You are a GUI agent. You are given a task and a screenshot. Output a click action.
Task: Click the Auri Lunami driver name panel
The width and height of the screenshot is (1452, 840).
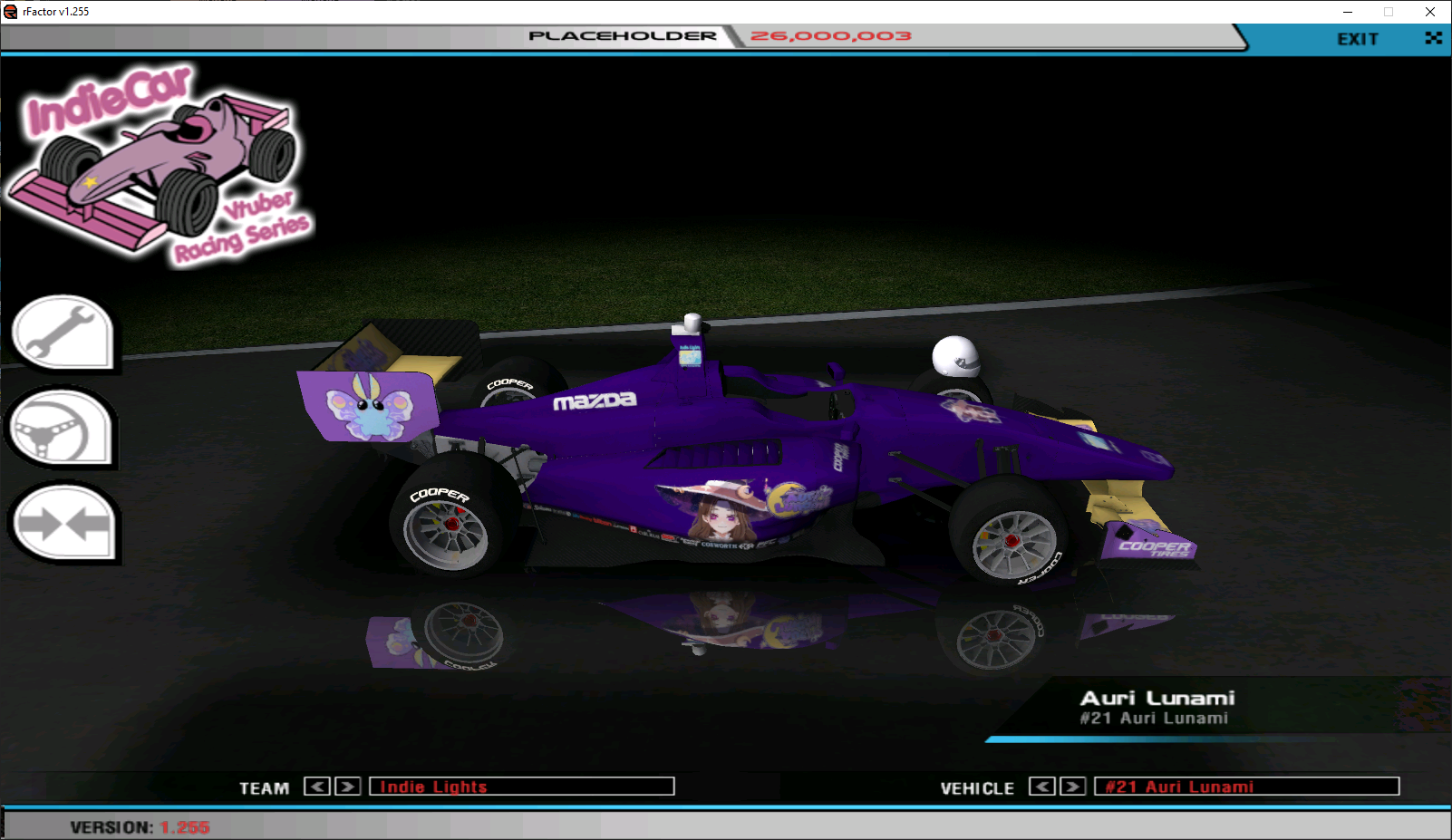tap(1157, 708)
